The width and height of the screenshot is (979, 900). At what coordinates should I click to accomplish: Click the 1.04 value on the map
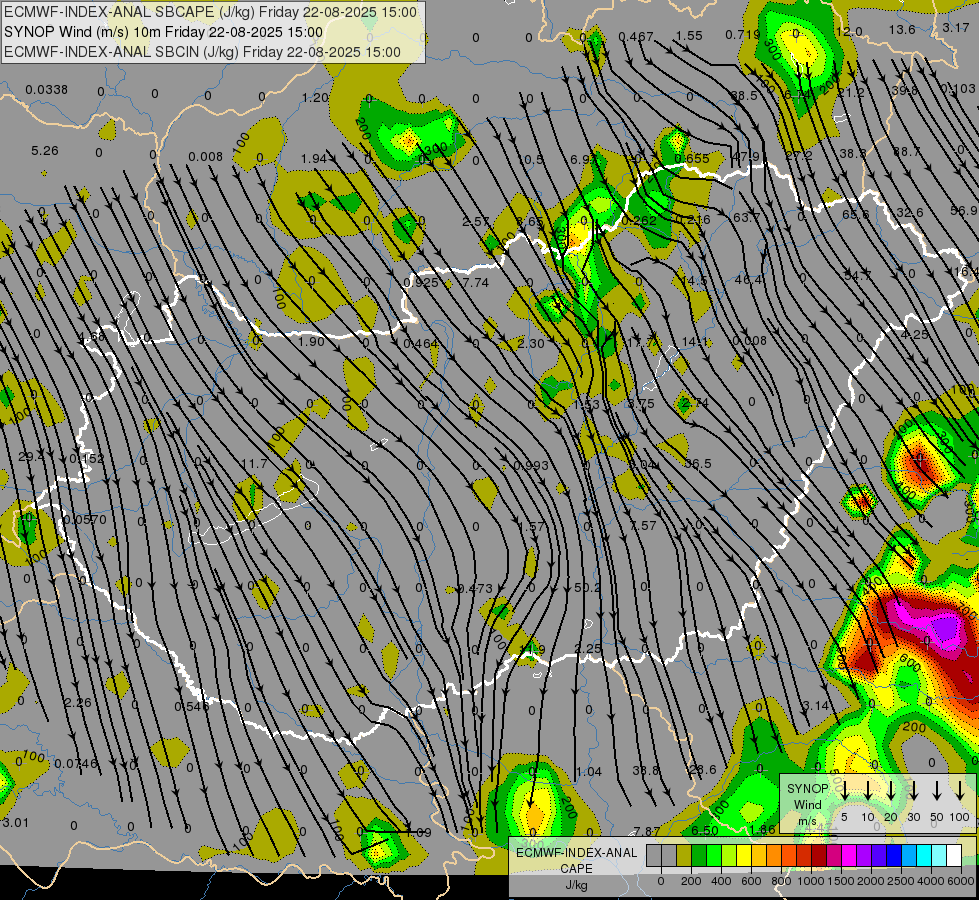tap(588, 771)
